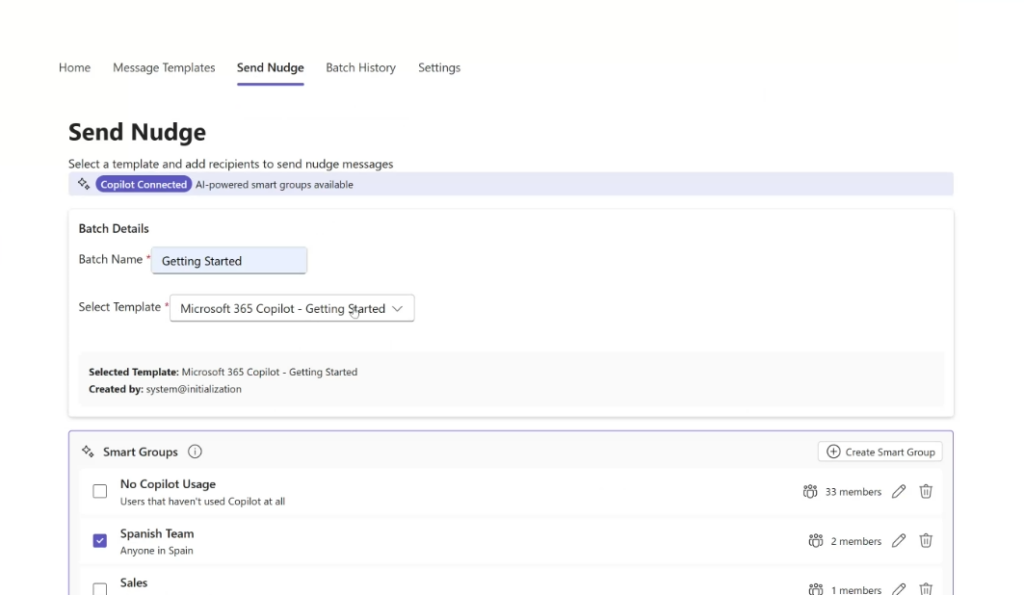Open the Select Template dropdown
The image size is (1024, 595).
click(291, 309)
